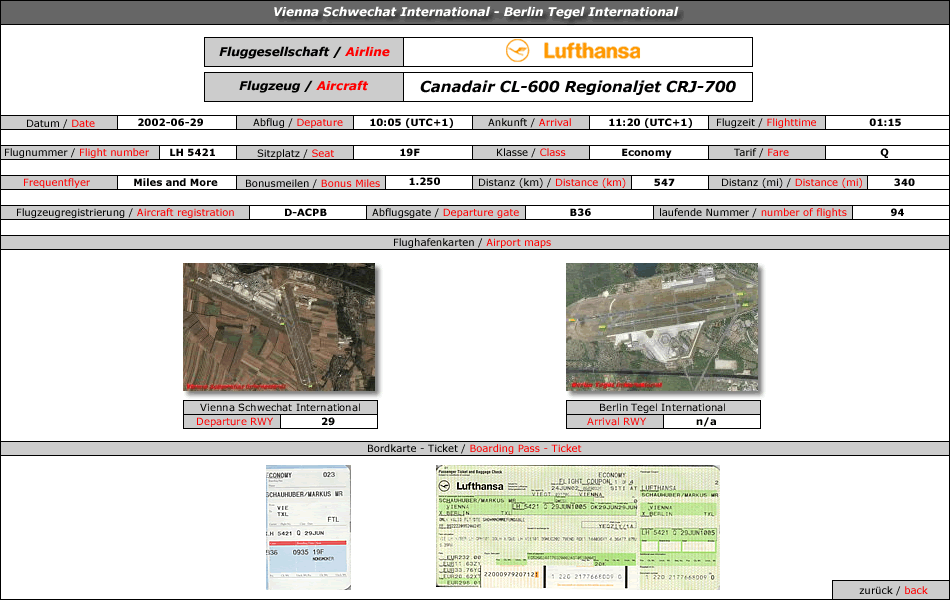Screen dimensions: 950x600
Task: Click the flight number LH 5421
Action: (x=192, y=153)
